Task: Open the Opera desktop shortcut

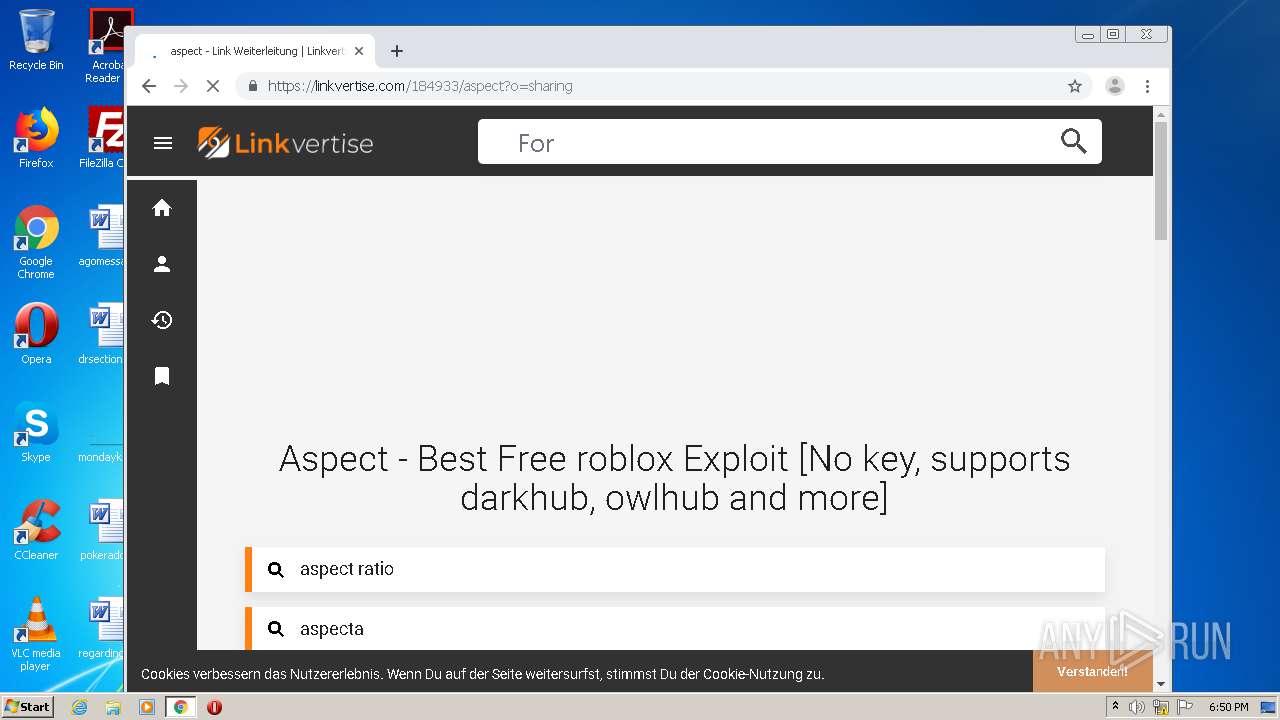Action: 36,334
